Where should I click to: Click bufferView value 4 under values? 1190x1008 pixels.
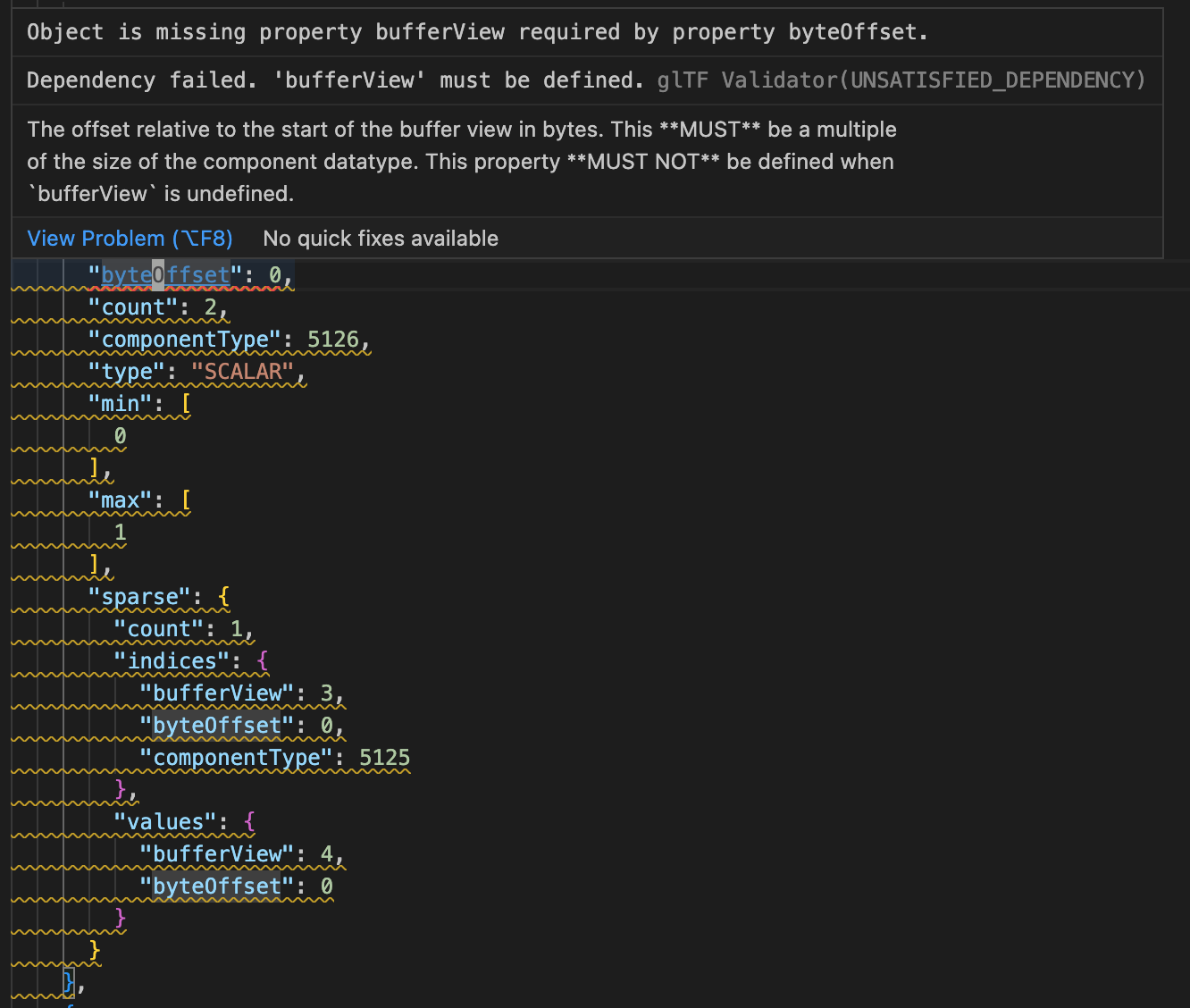point(328,853)
